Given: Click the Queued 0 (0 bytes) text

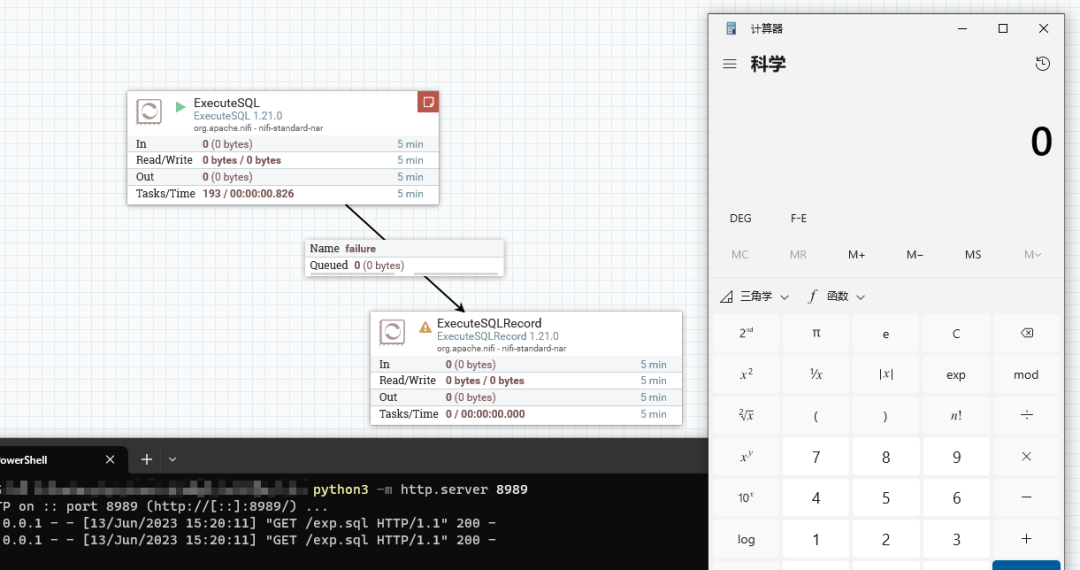Looking at the screenshot, I should click(x=357, y=265).
